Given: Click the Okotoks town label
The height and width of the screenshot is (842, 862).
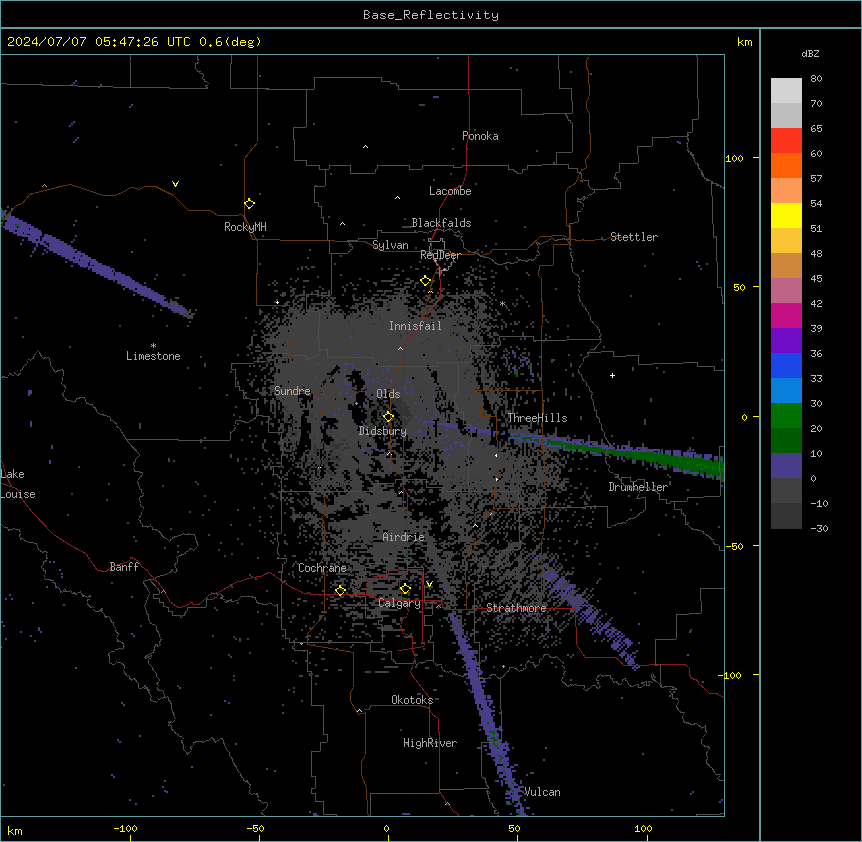Looking at the screenshot, I should [412, 700].
